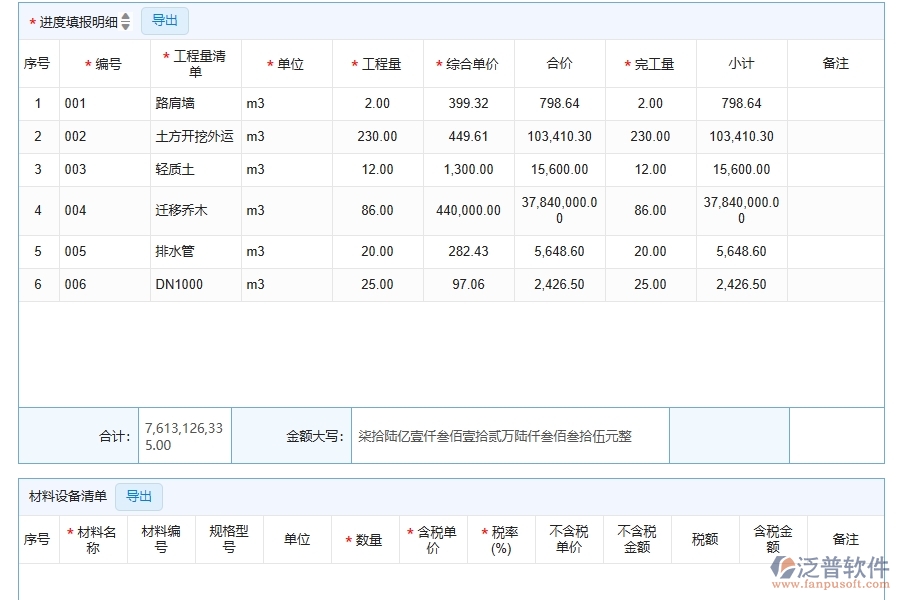This screenshot has height=600, width=900.
Task: Click the 综合单价 column header
Action: pos(467,63)
